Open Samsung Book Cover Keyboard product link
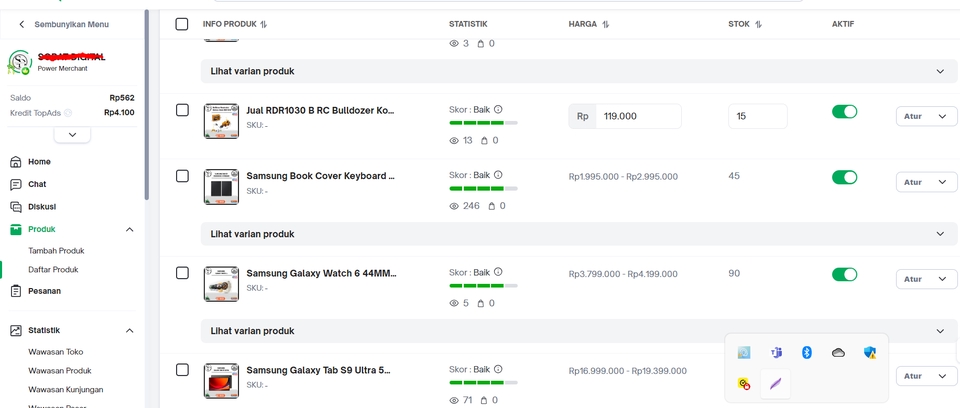 [321, 176]
